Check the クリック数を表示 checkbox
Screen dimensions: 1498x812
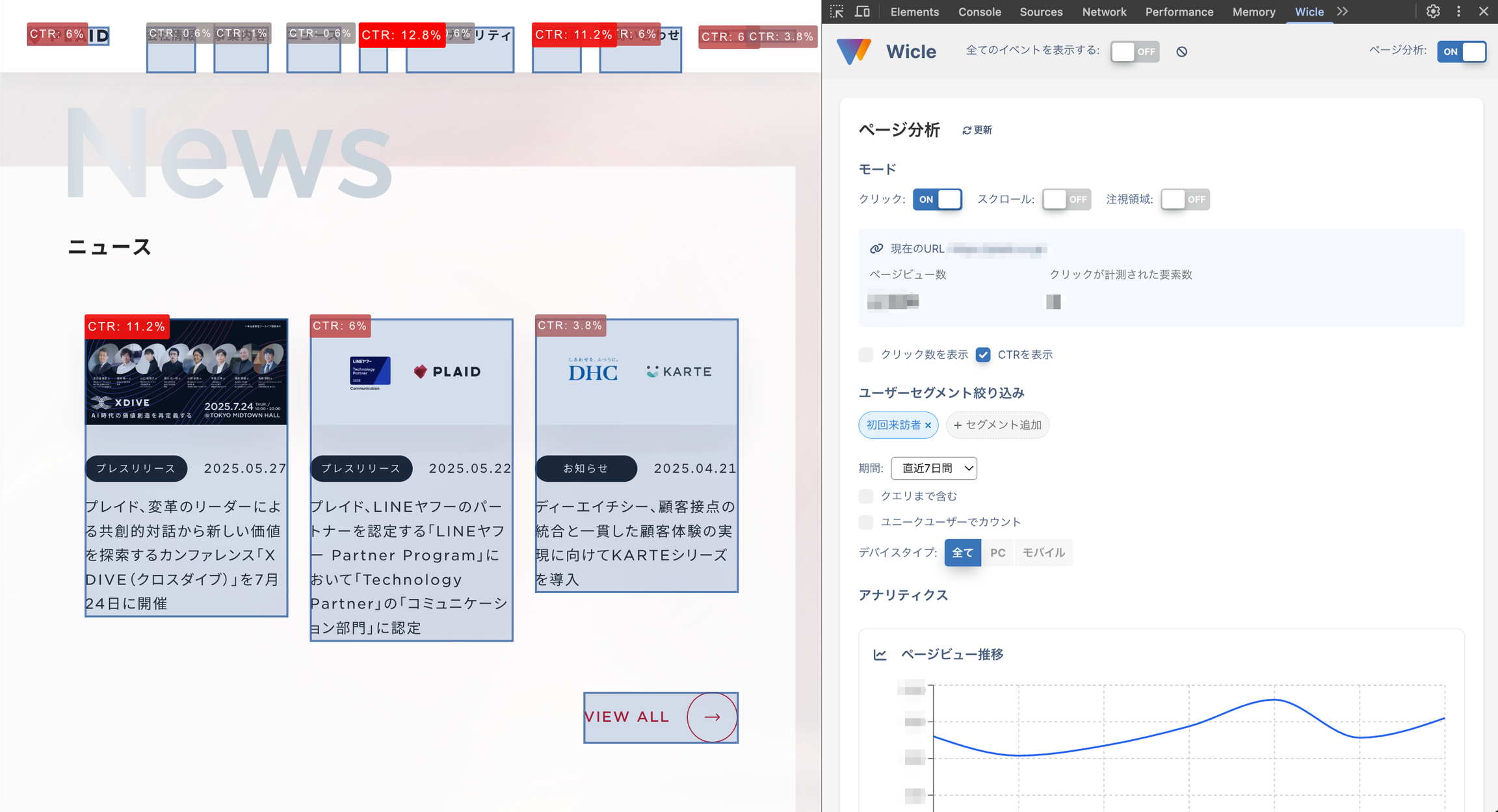tap(865, 355)
